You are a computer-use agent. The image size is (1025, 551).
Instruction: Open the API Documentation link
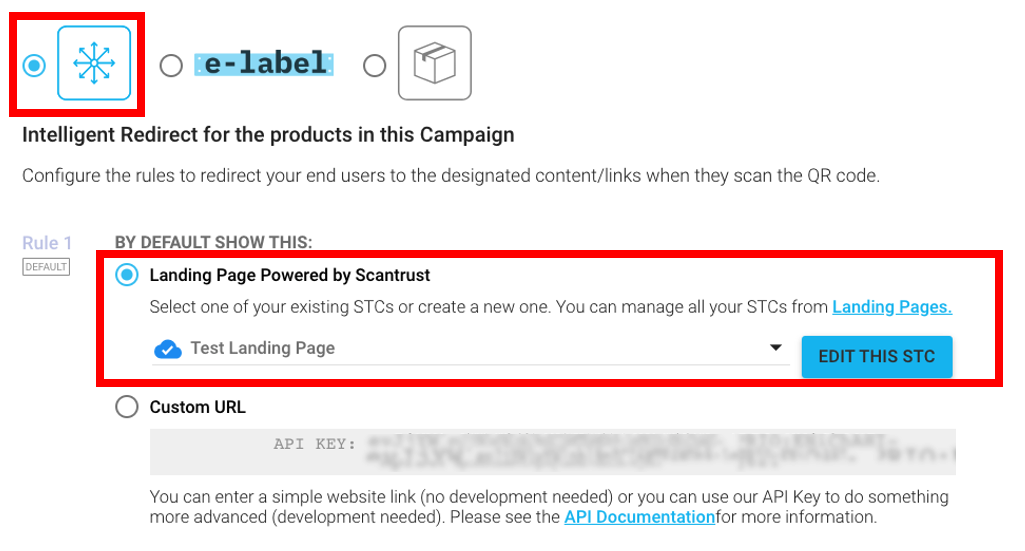639,517
